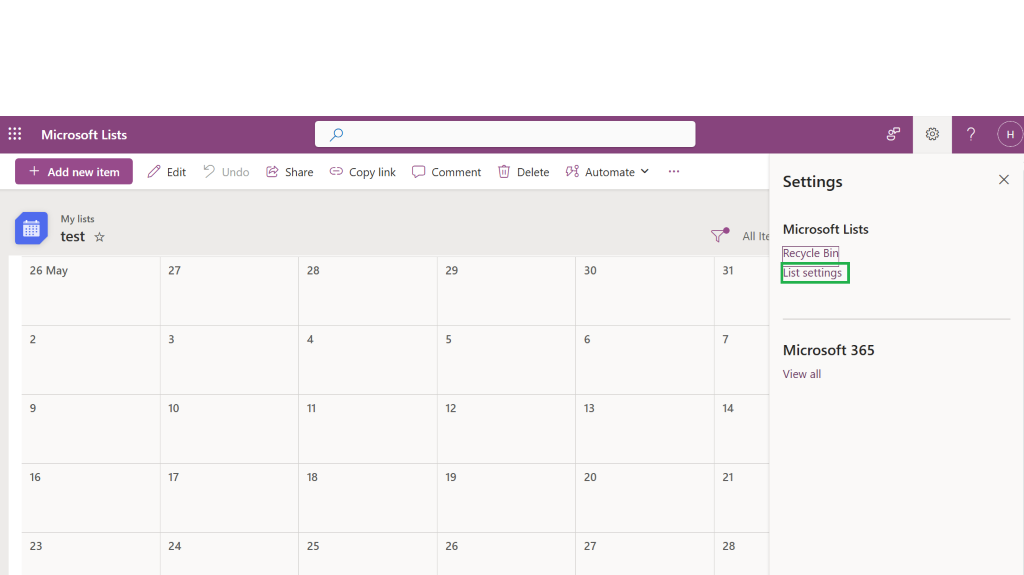
Task: Select calendar day 13
Action: tap(645, 429)
